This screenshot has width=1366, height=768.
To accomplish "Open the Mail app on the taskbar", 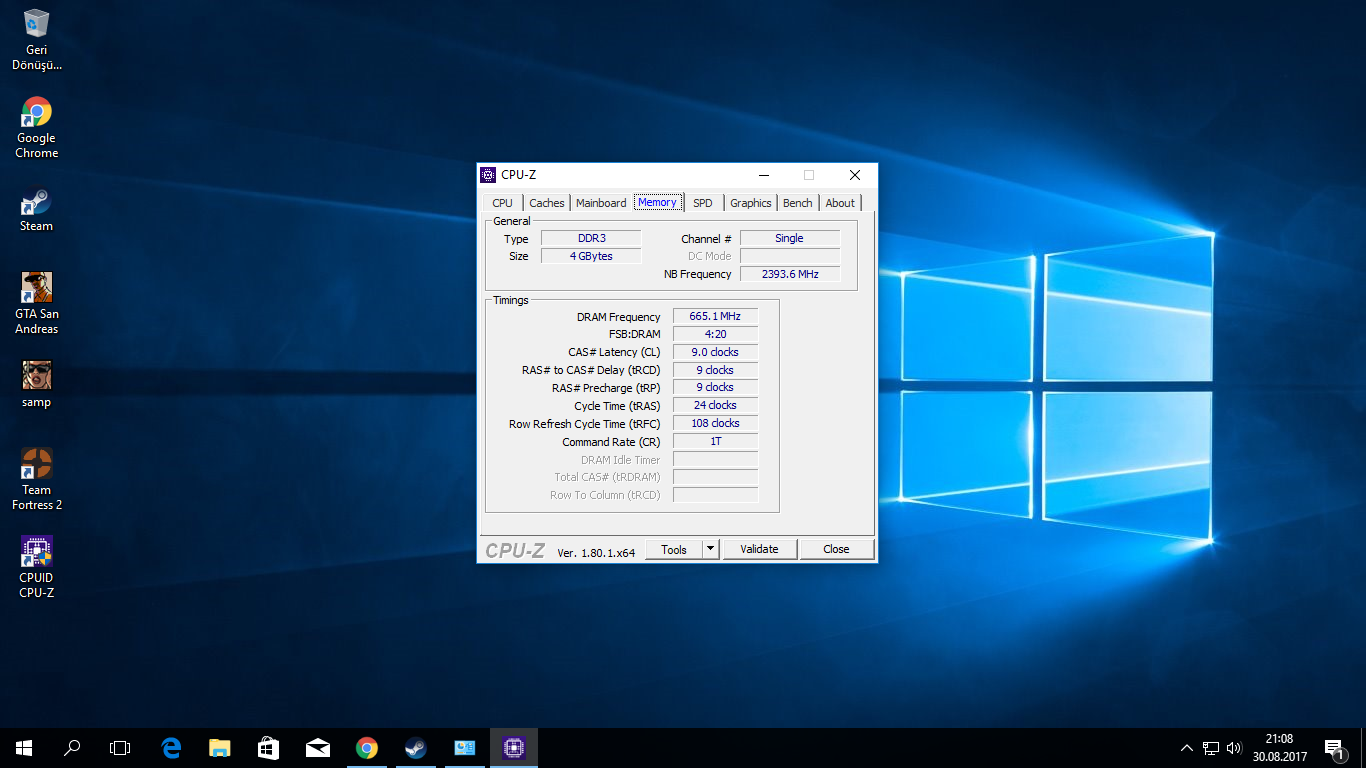I will point(318,747).
